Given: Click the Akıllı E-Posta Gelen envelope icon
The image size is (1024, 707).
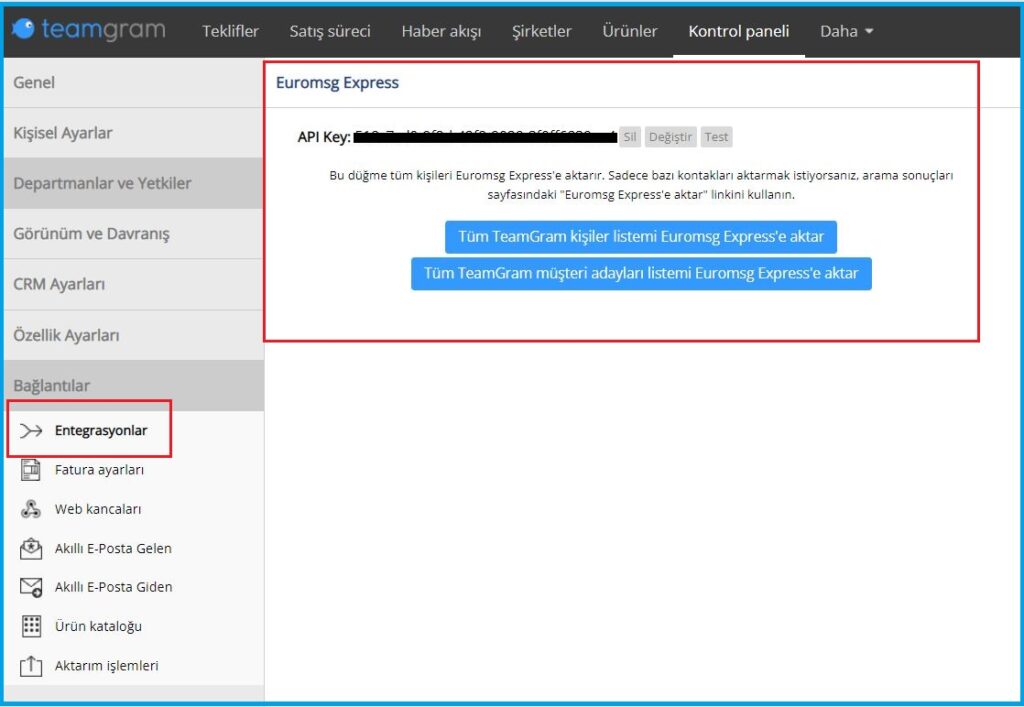Looking at the screenshot, I should (x=31, y=548).
